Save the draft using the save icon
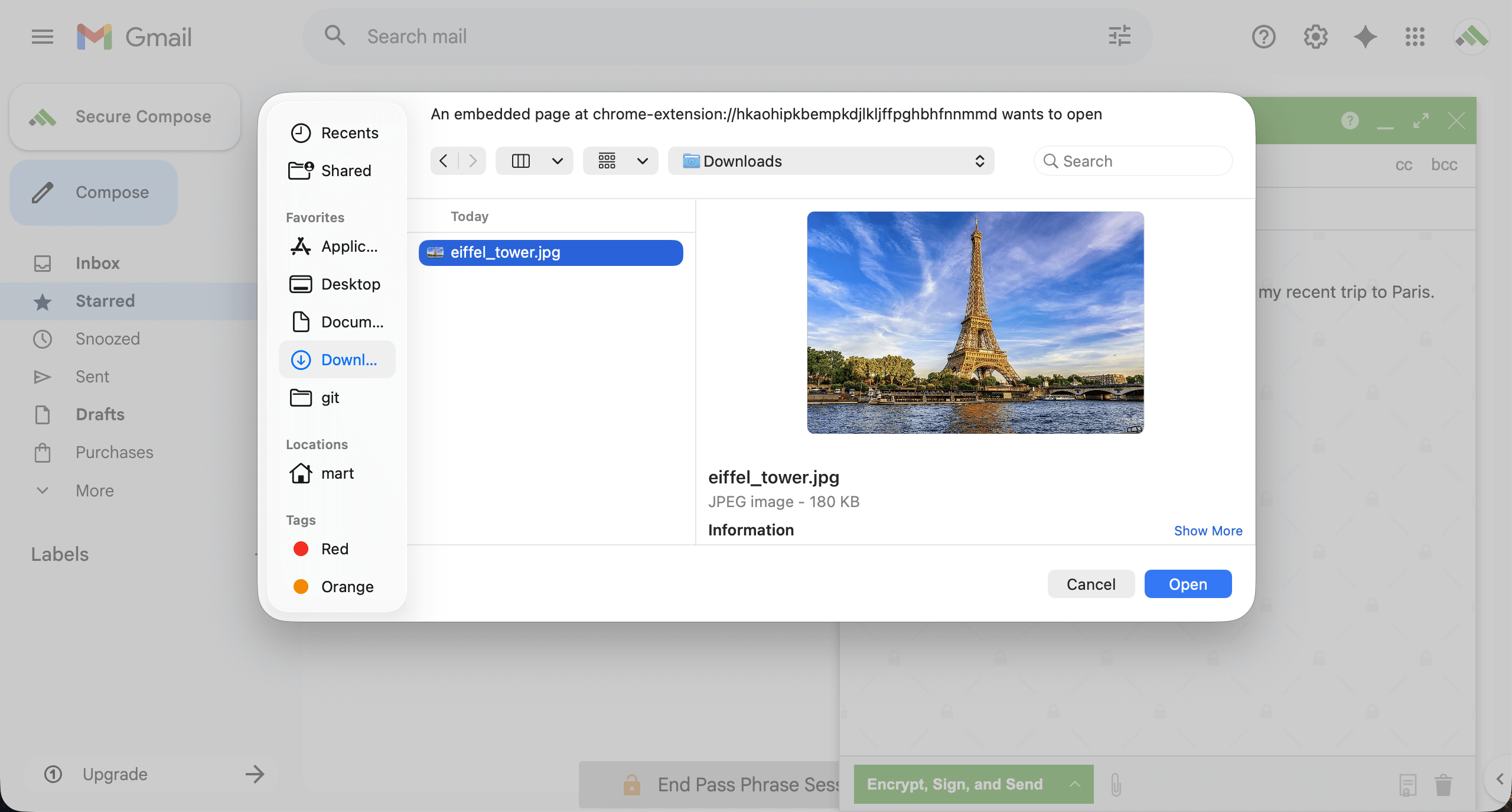 1407,784
